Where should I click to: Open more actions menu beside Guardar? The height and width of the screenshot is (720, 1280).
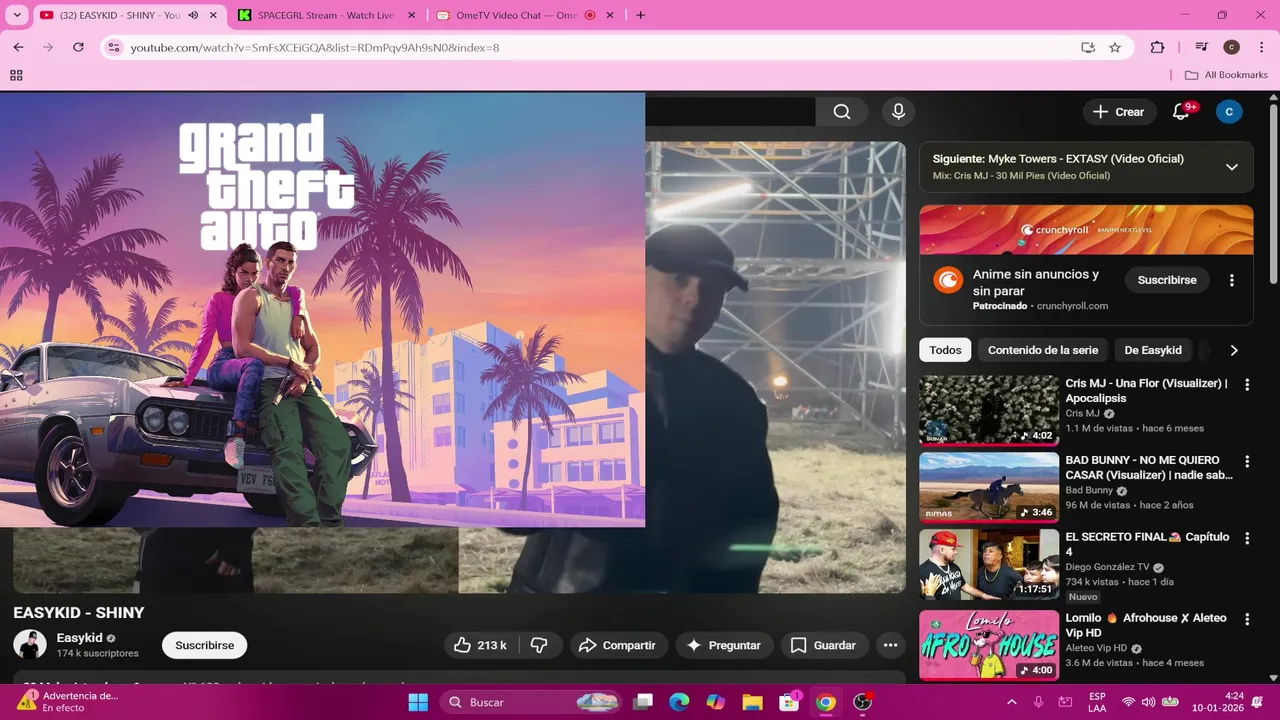coord(890,645)
